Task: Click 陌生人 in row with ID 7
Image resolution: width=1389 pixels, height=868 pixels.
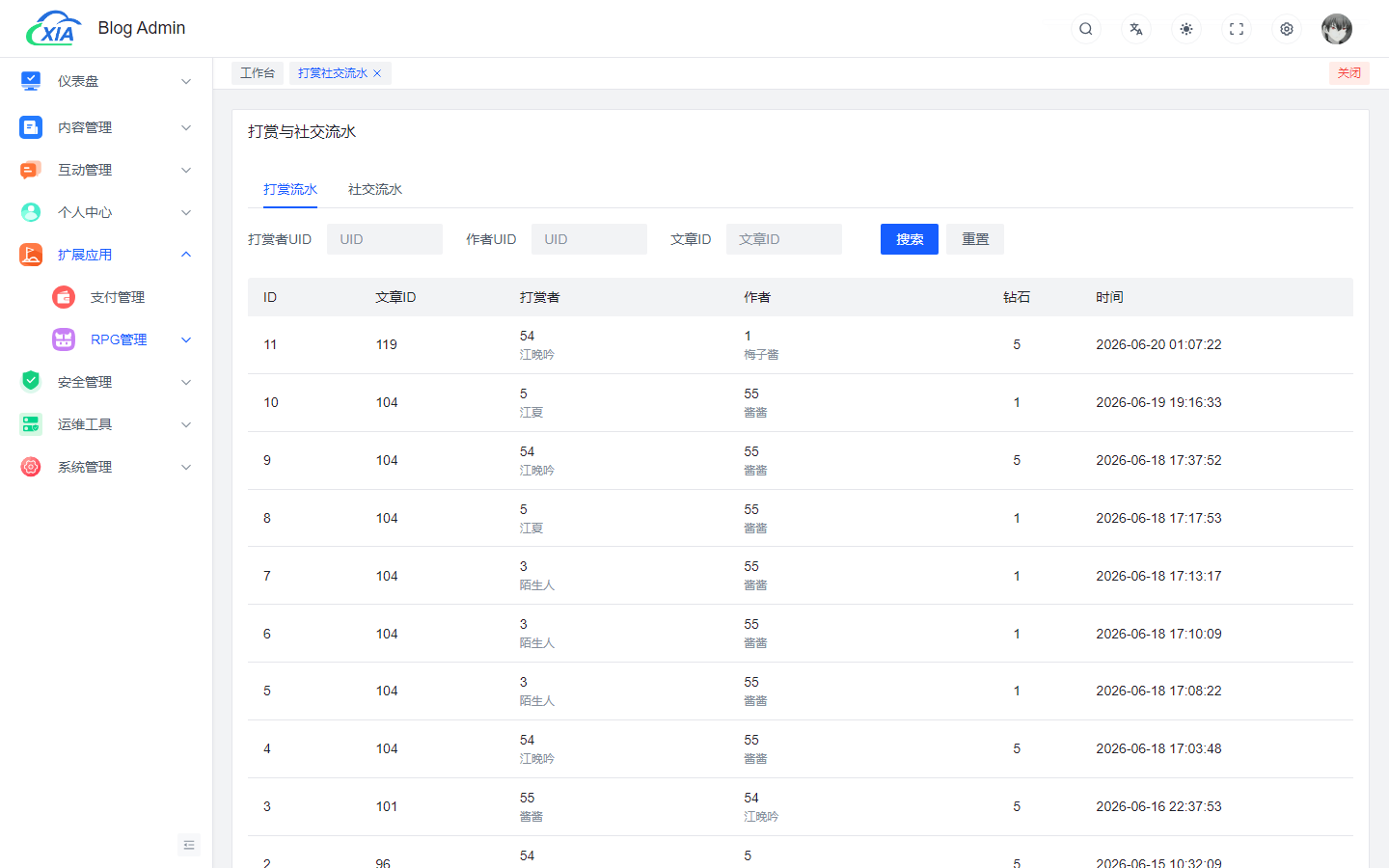Action: click(537, 585)
